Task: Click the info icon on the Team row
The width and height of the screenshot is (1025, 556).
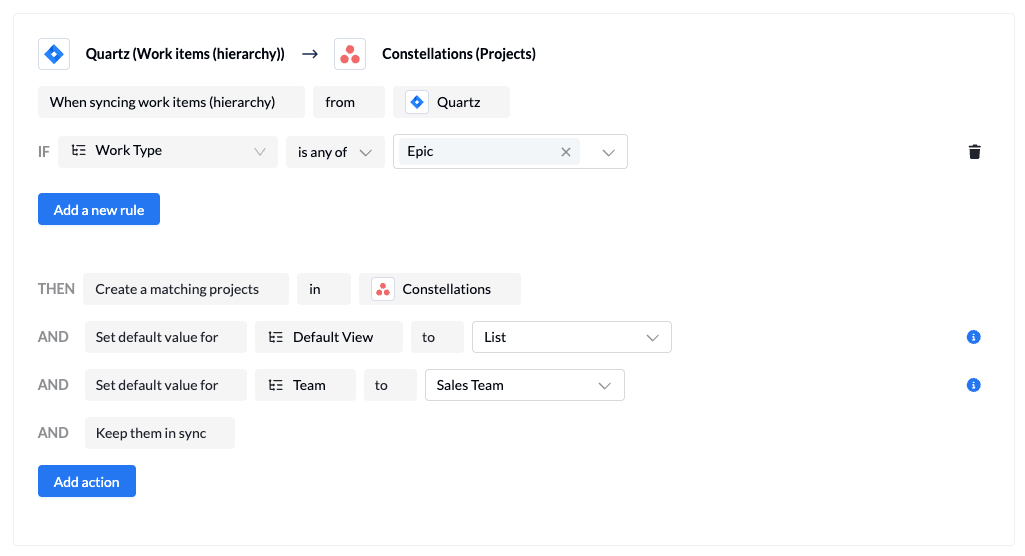Action: pos(974,385)
